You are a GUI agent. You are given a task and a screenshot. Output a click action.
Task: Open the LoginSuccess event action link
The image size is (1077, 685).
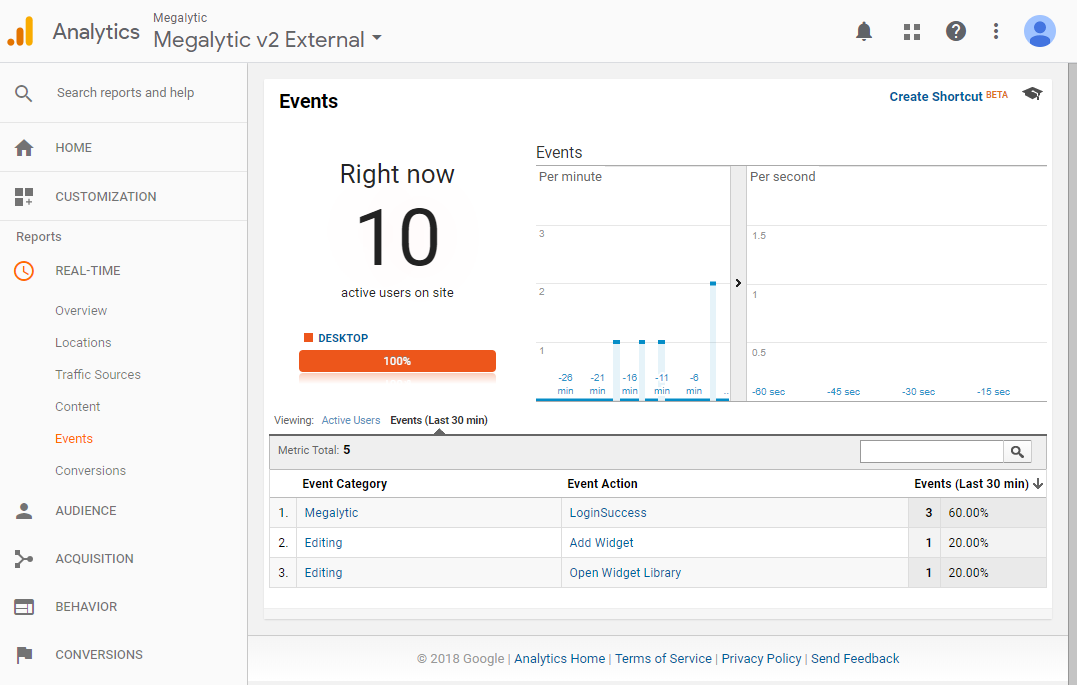[608, 513]
